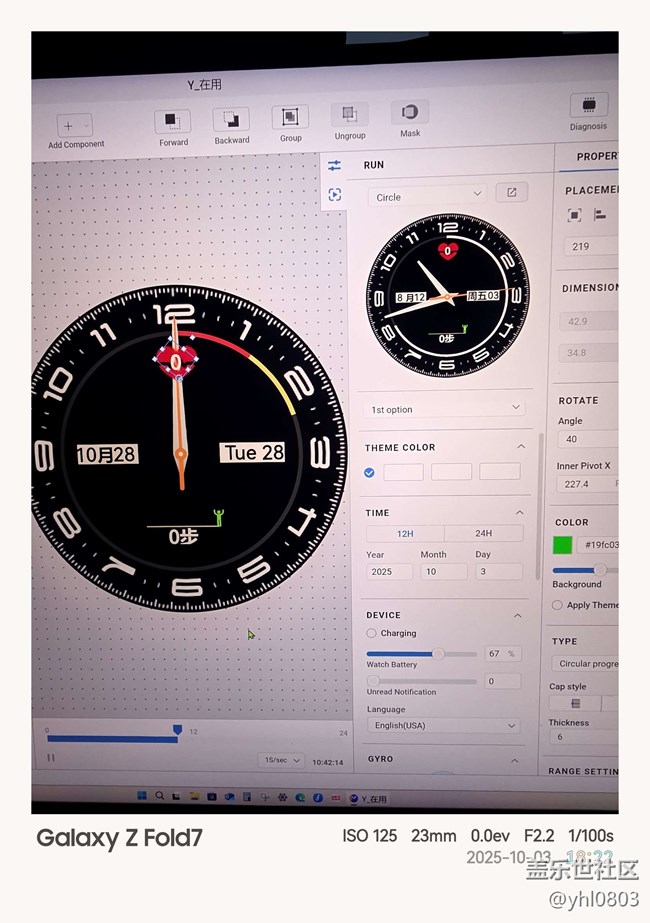Open the Diagnosis tool

pos(588,106)
